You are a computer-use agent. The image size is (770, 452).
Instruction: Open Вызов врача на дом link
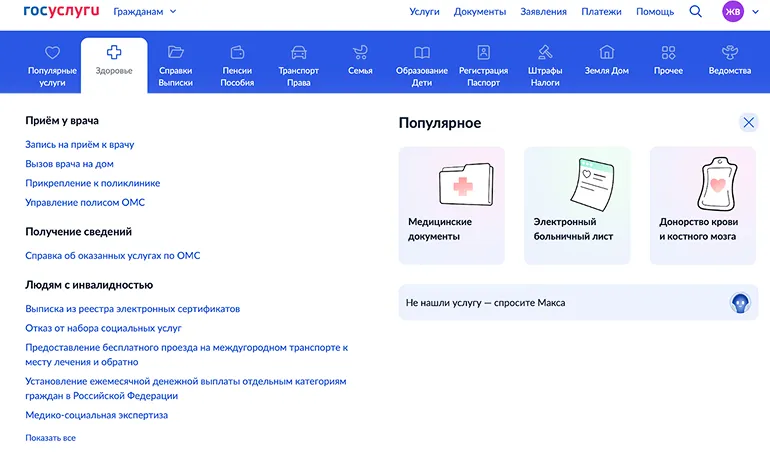(x=69, y=164)
